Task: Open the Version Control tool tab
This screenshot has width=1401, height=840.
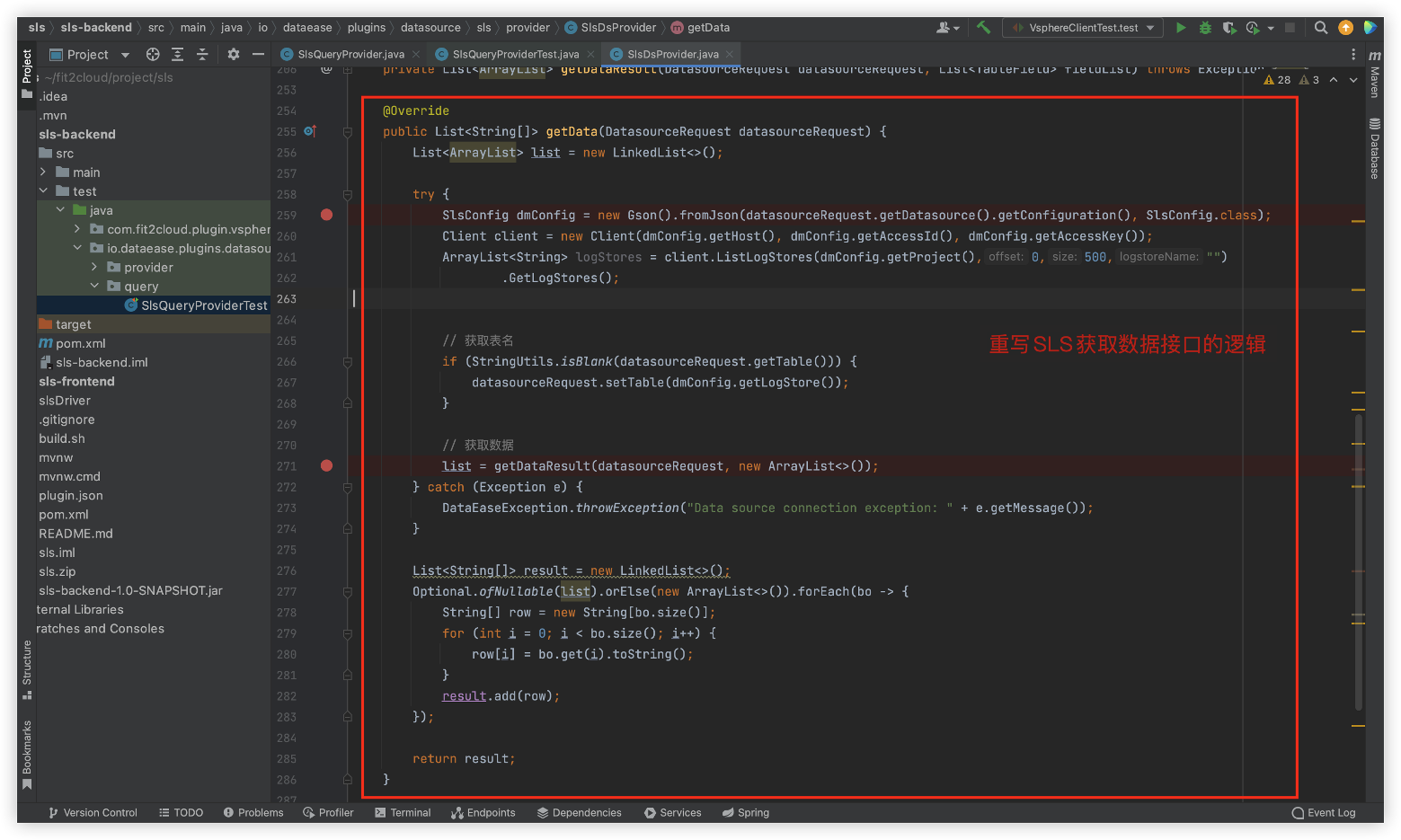Action: pos(93,813)
